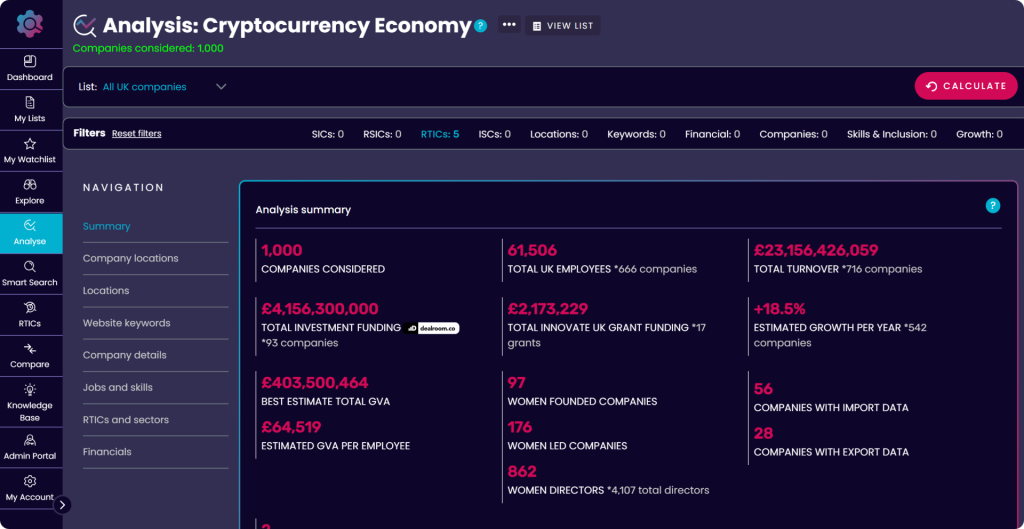Open Knowledge Base lightbulb icon

[30, 390]
